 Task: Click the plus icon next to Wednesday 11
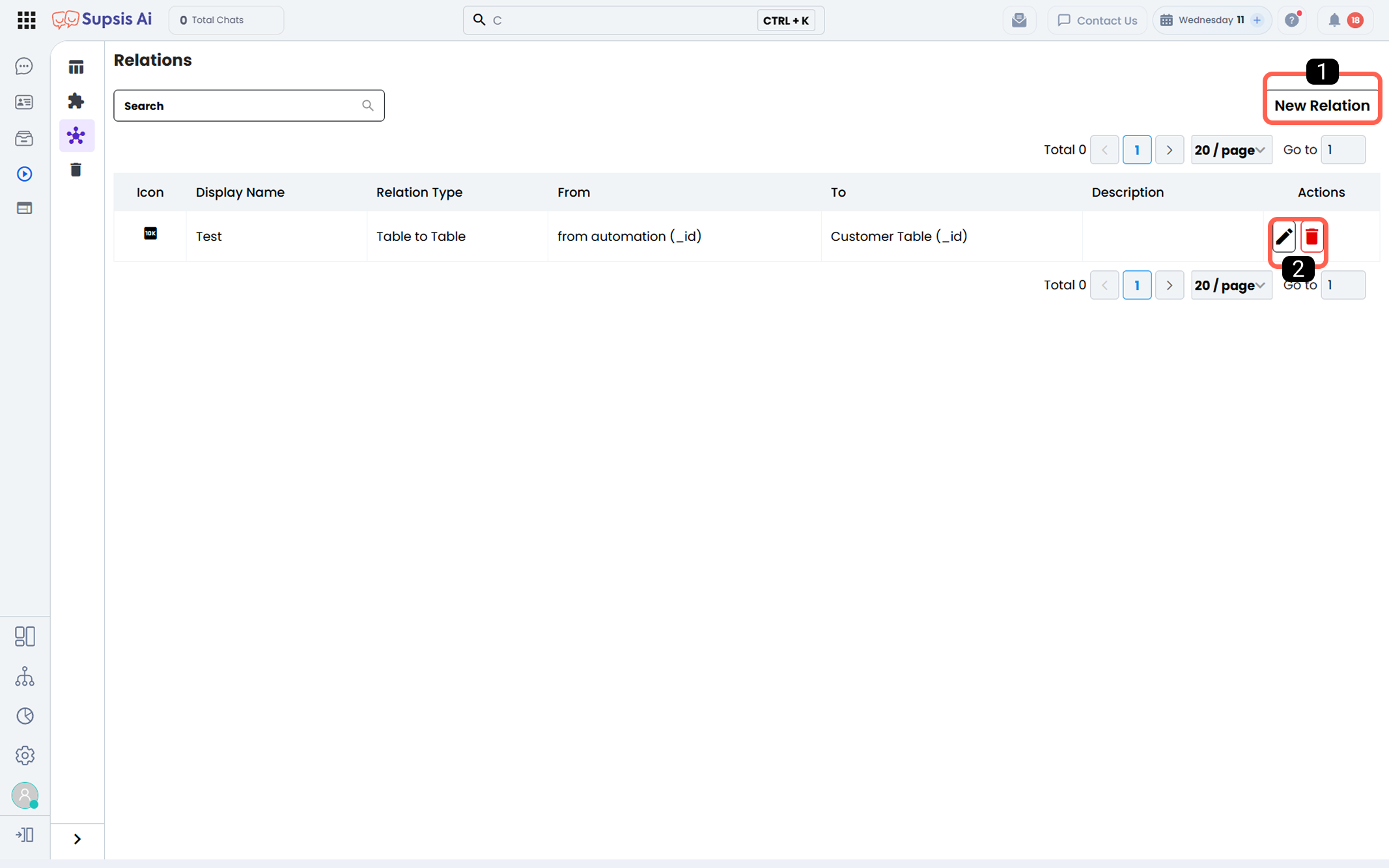[1257, 20]
